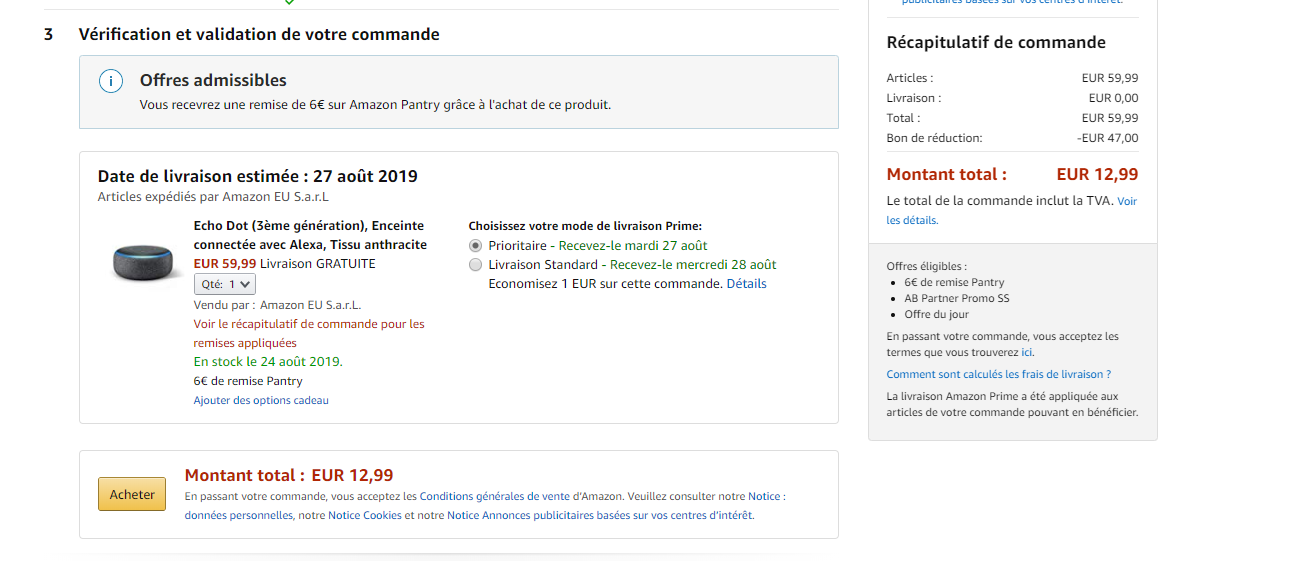Viewport: 1309px width, 561px height.
Task: Open Voir les détails TVA link
Action: tap(1126, 202)
